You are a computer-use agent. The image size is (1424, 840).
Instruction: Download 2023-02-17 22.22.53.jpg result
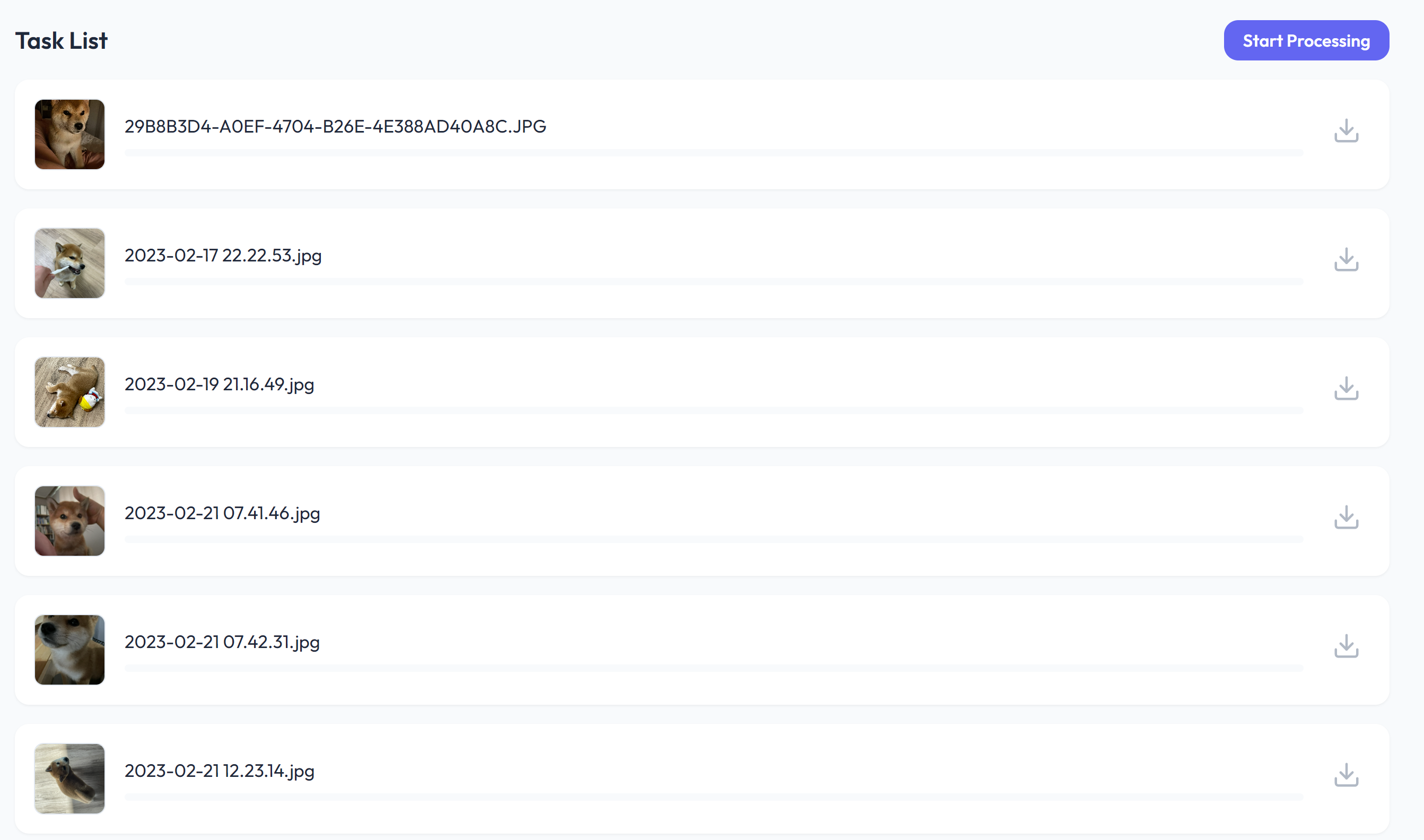1346,260
